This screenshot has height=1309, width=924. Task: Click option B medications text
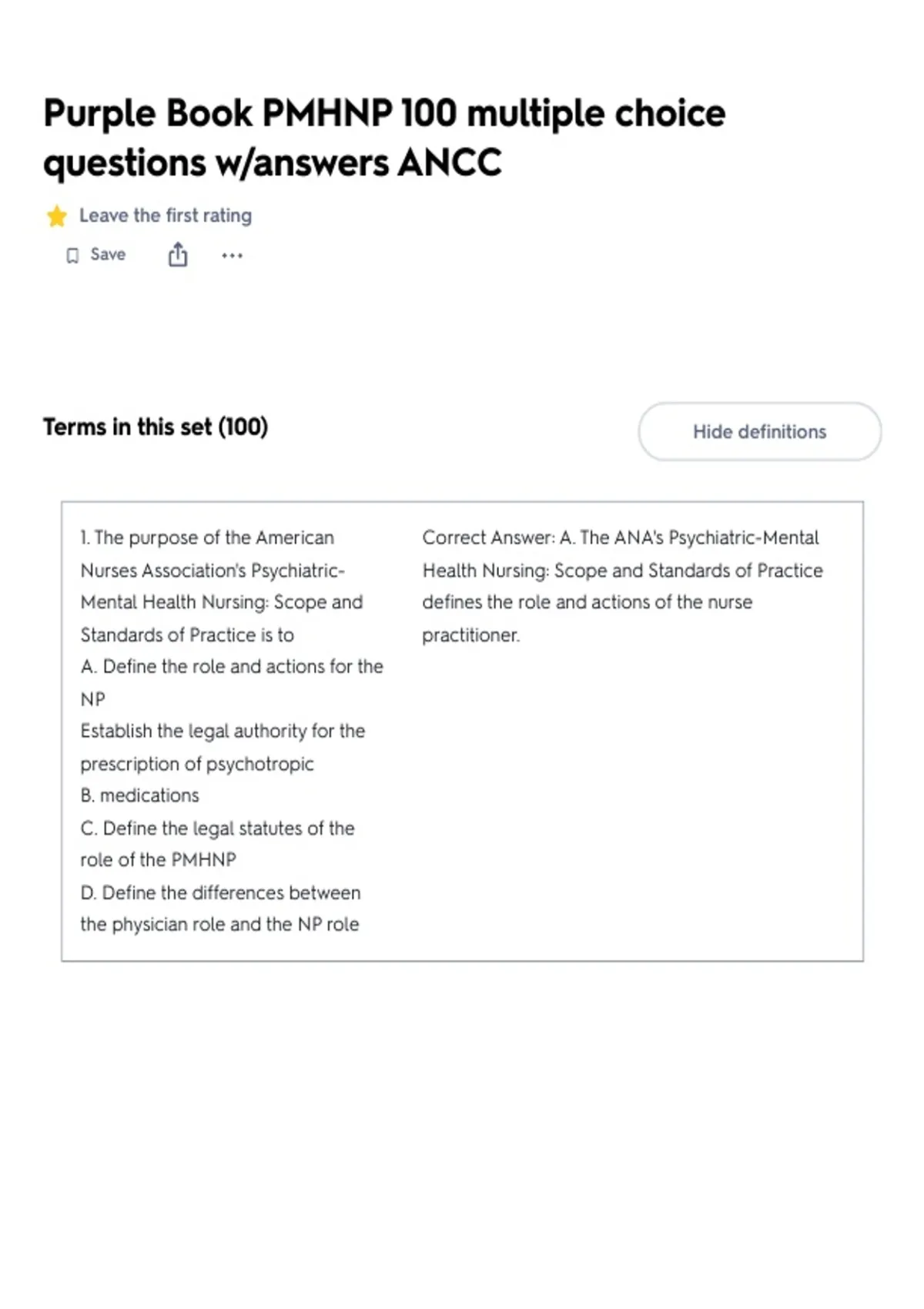tap(139, 795)
